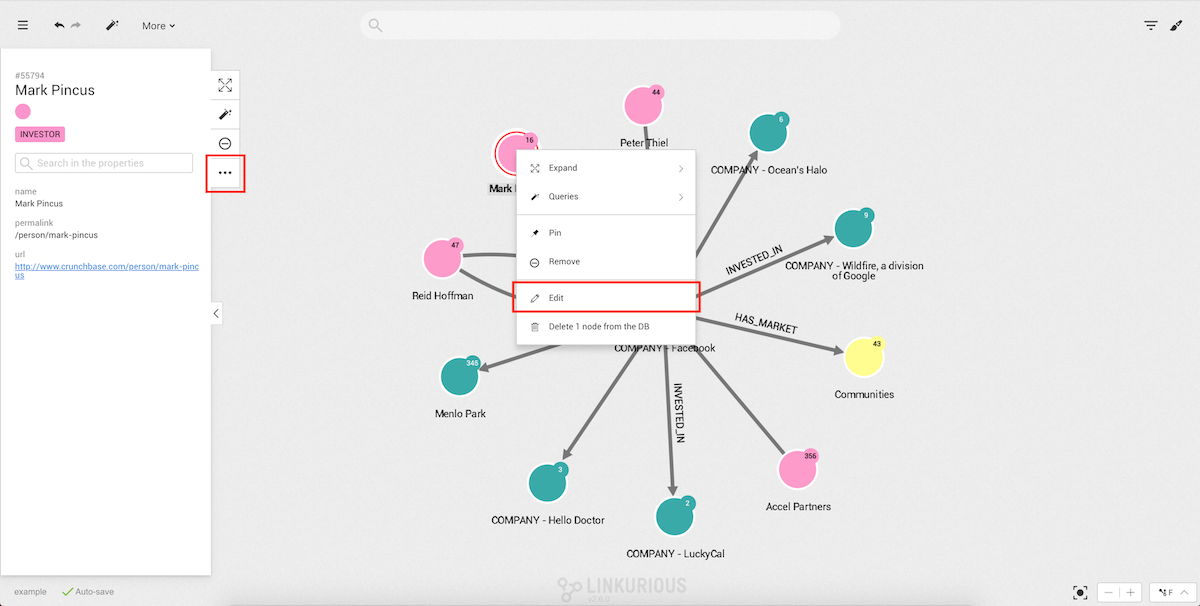Click the zoom in plus button
Screen dimensions: 1200x606
1130,592
